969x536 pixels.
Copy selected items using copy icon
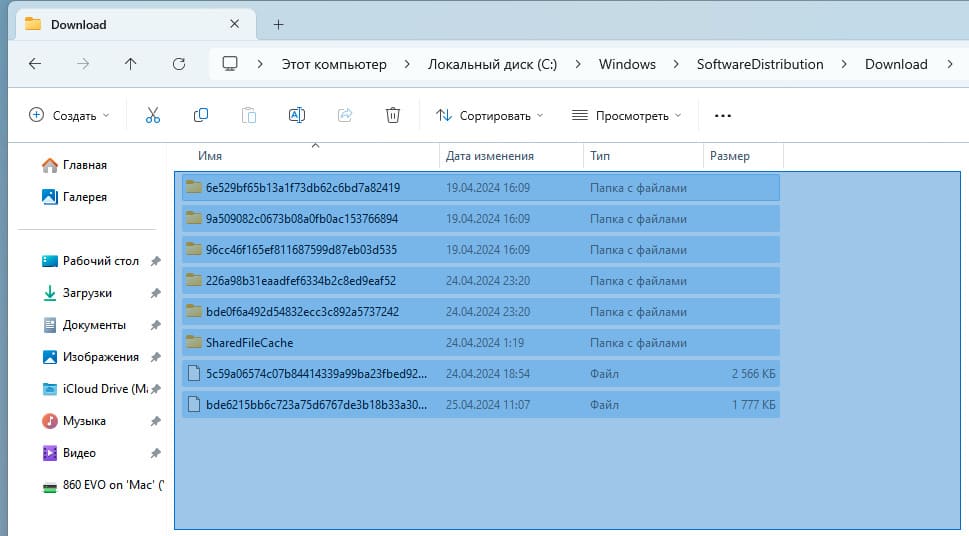(x=201, y=115)
